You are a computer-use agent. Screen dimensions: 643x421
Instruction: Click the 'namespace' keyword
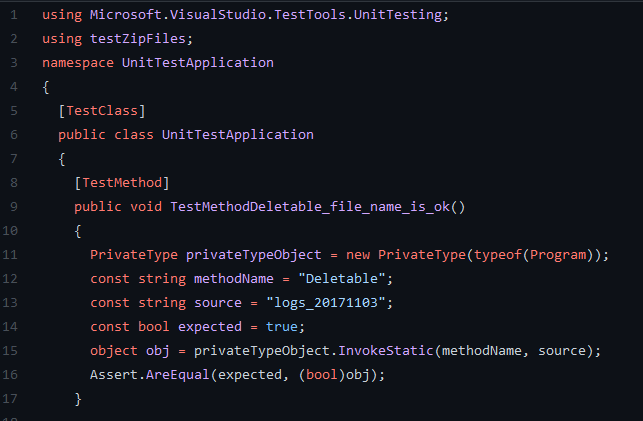point(78,63)
